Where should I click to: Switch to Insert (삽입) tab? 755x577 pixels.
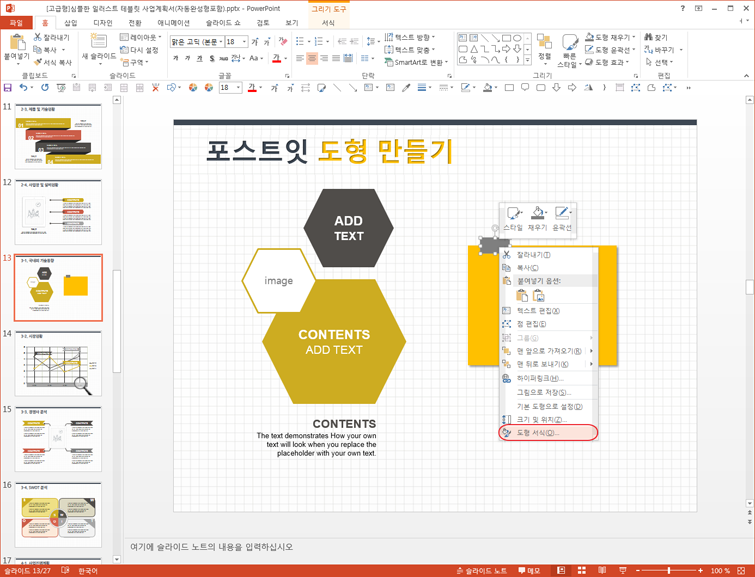click(x=71, y=23)
